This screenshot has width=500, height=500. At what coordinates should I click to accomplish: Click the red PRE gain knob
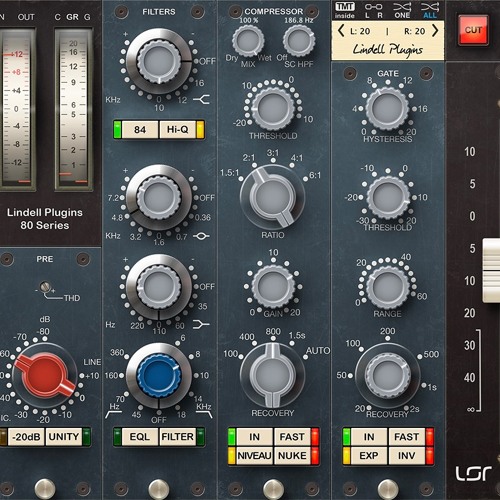(x=45, y=375)
